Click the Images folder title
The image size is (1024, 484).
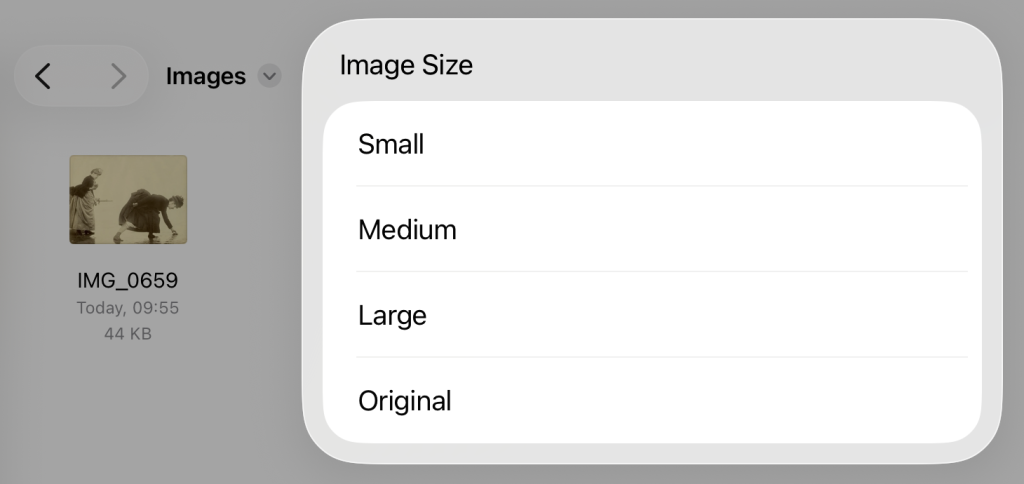(206, 76)
